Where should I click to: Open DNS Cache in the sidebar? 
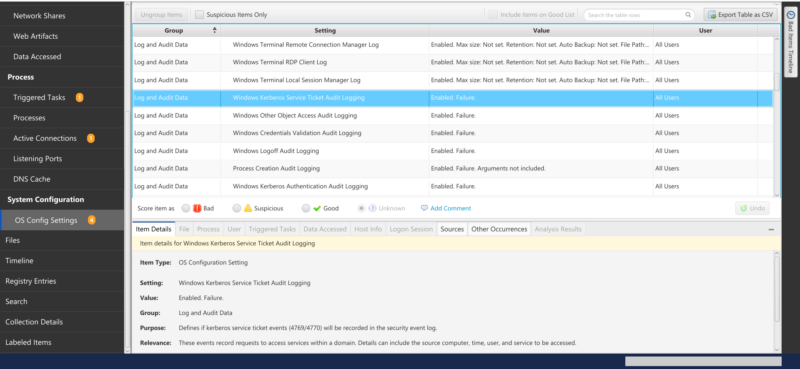[x=62, y=179]
